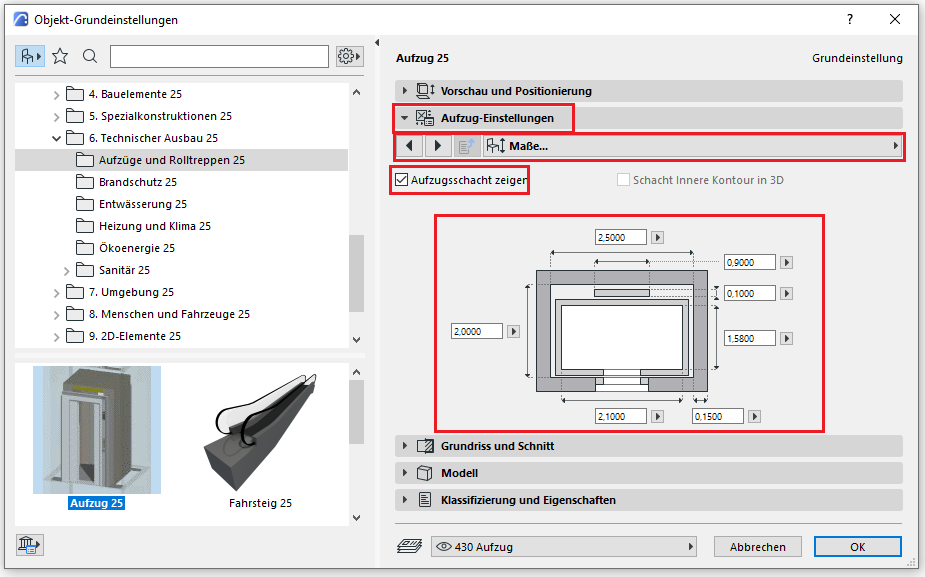This screenshot has height=577, width=925.
Task: Toggle layer visibility eye in 430 Aufzug
Action: pyautogui.click(x=443, y=547)
